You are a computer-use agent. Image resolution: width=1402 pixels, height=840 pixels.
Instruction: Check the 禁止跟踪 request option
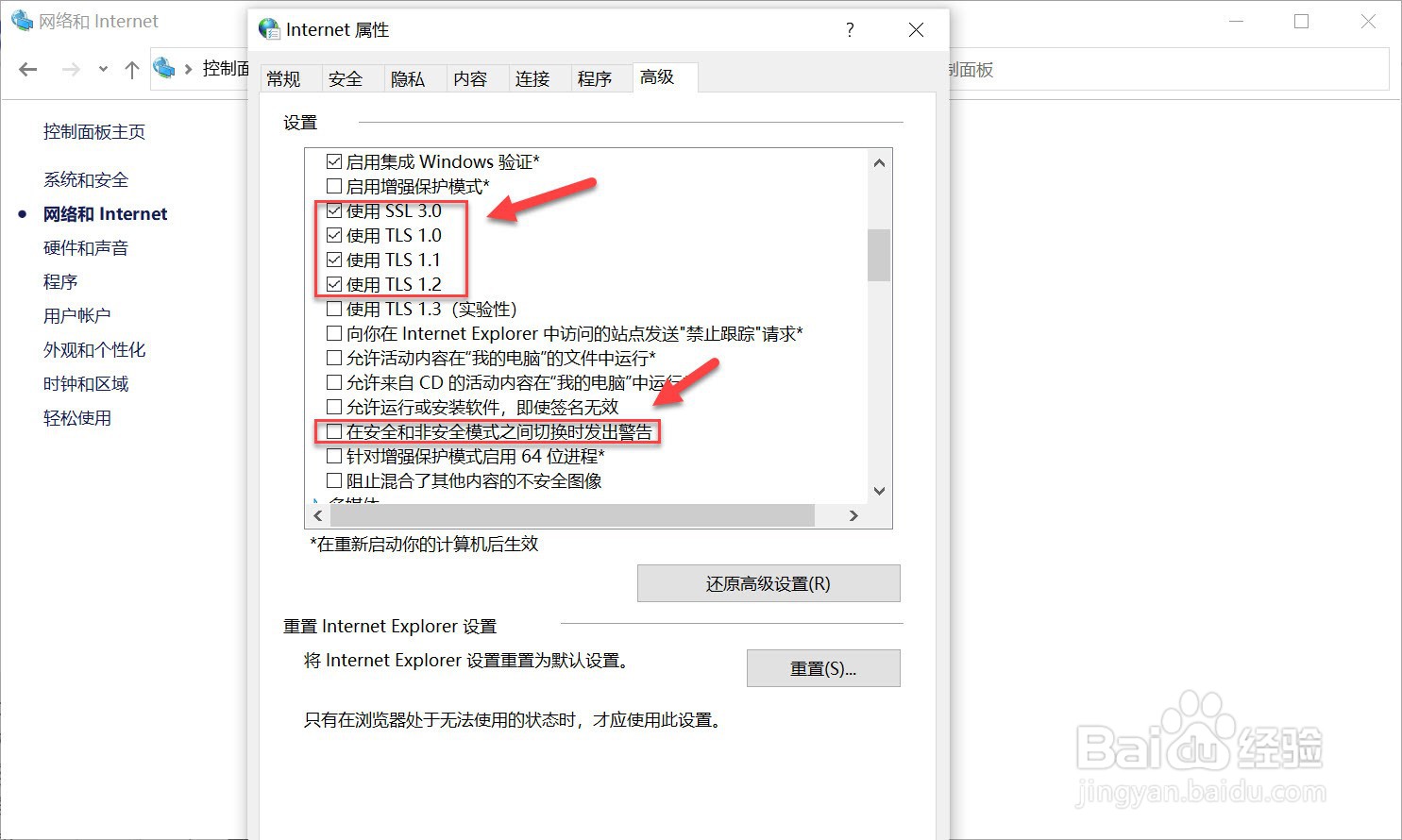[334, 333]
